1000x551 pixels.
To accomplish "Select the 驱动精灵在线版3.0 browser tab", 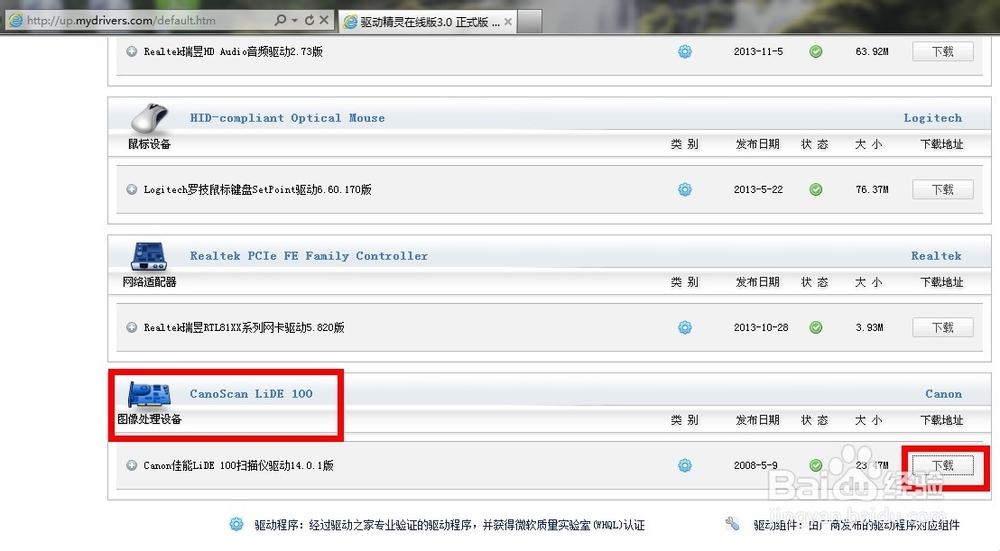I will click(427, 22).
